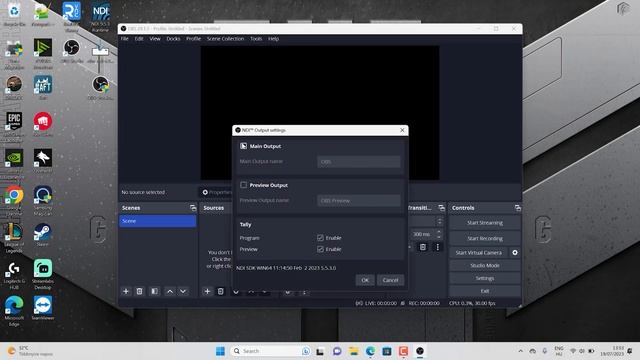
Task: Open Riot Client desktop icon
Action: (x=43, y=125)
